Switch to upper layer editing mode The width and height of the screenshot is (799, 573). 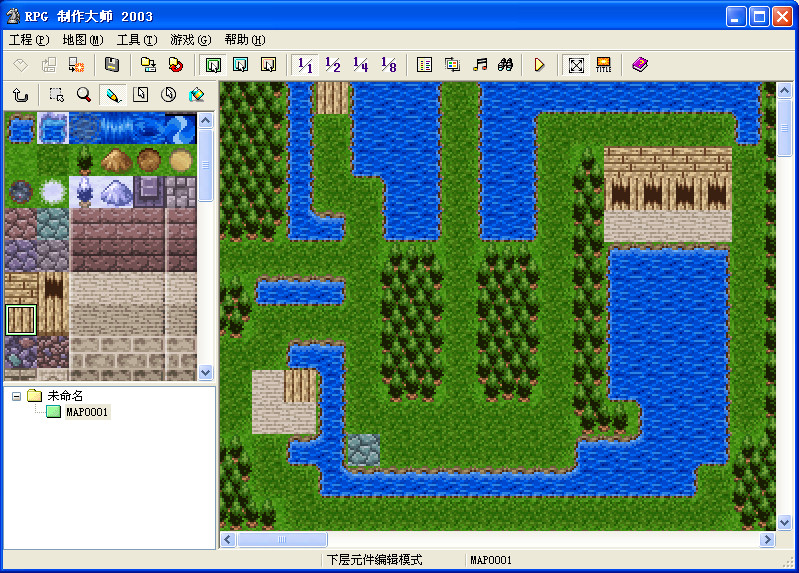pos(241,65)
